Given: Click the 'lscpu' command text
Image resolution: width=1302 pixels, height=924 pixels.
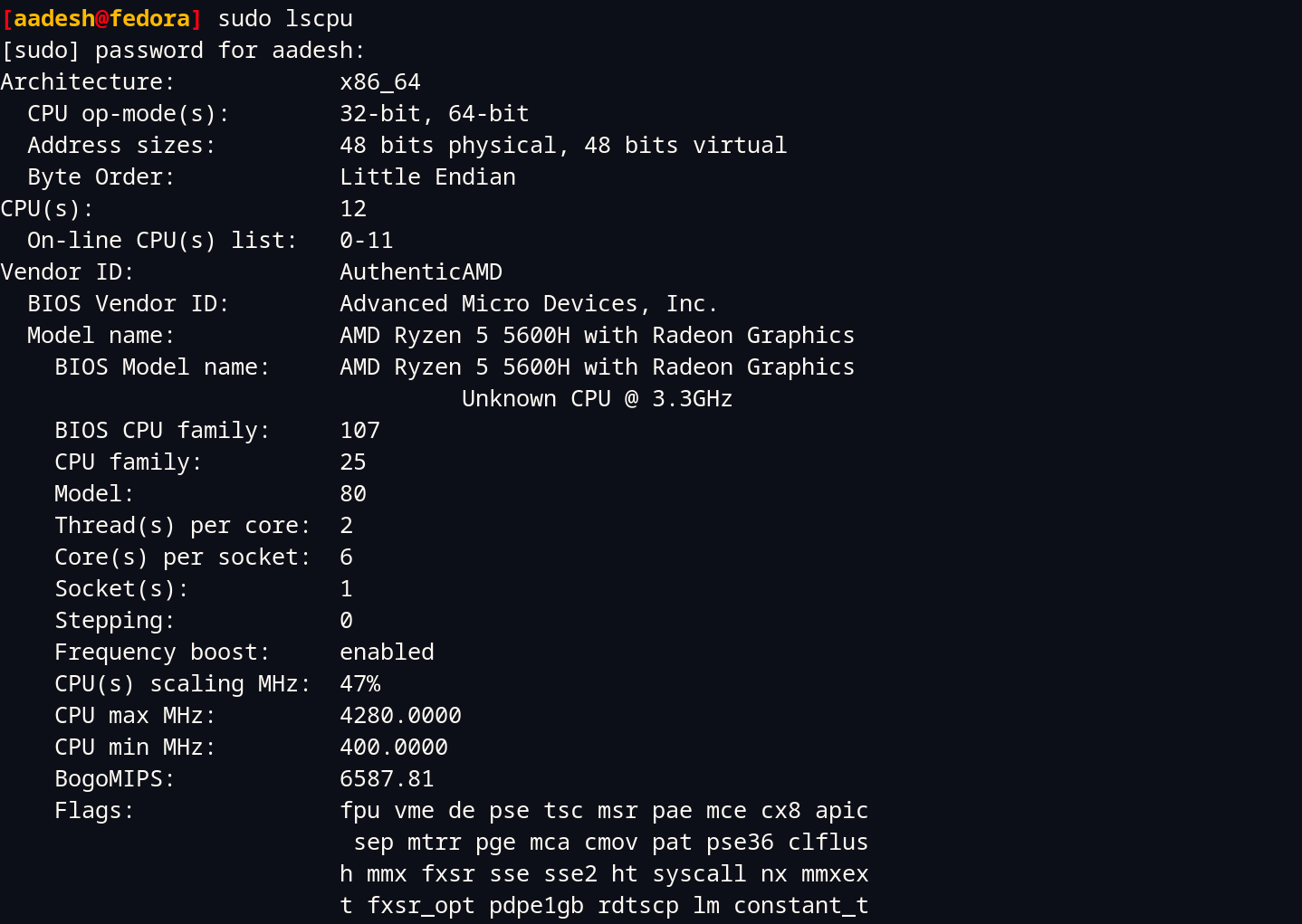Looking at the screenshot, I should (319, 19).
